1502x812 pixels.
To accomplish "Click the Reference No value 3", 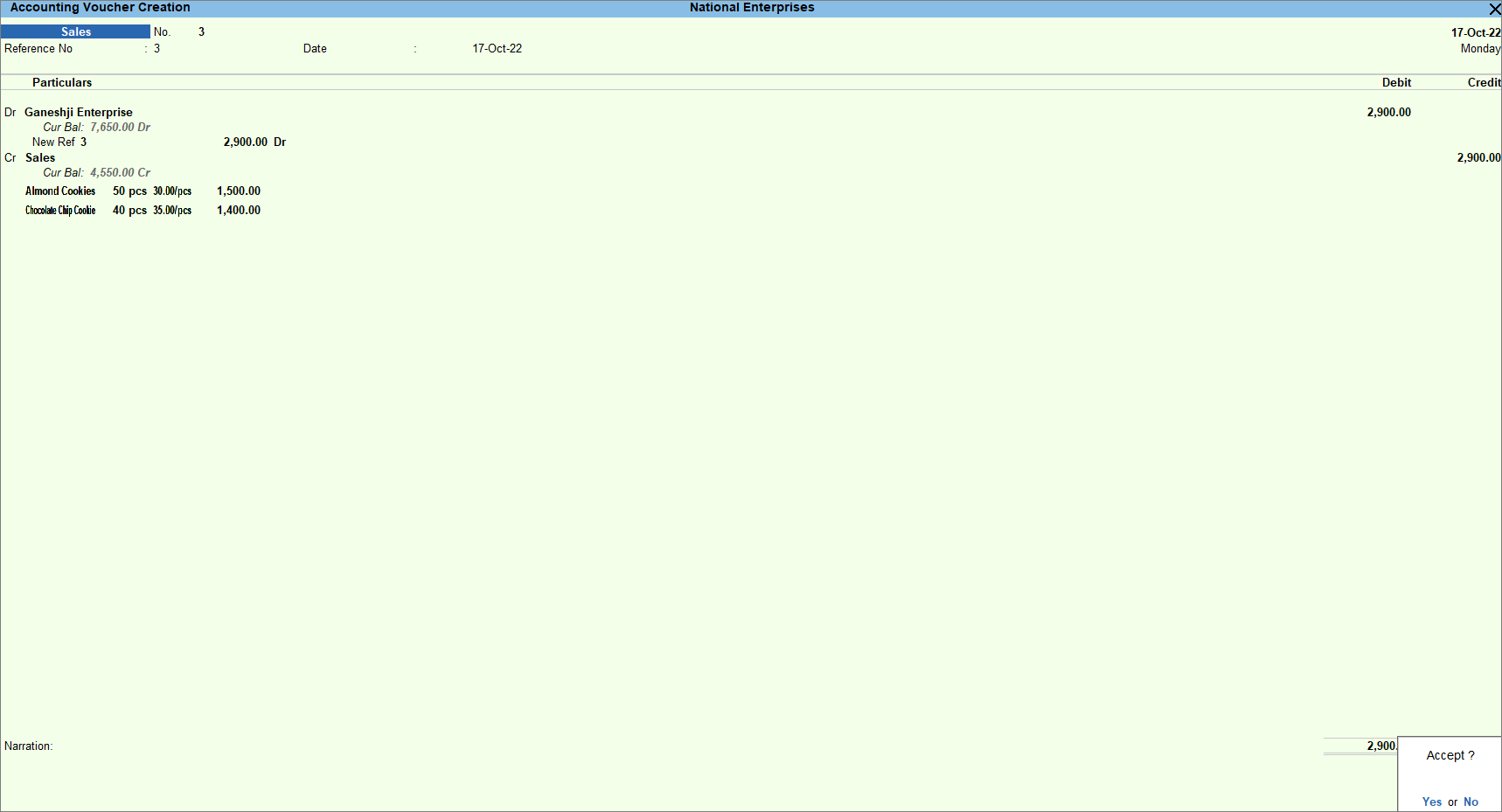I will coord(156,49).
